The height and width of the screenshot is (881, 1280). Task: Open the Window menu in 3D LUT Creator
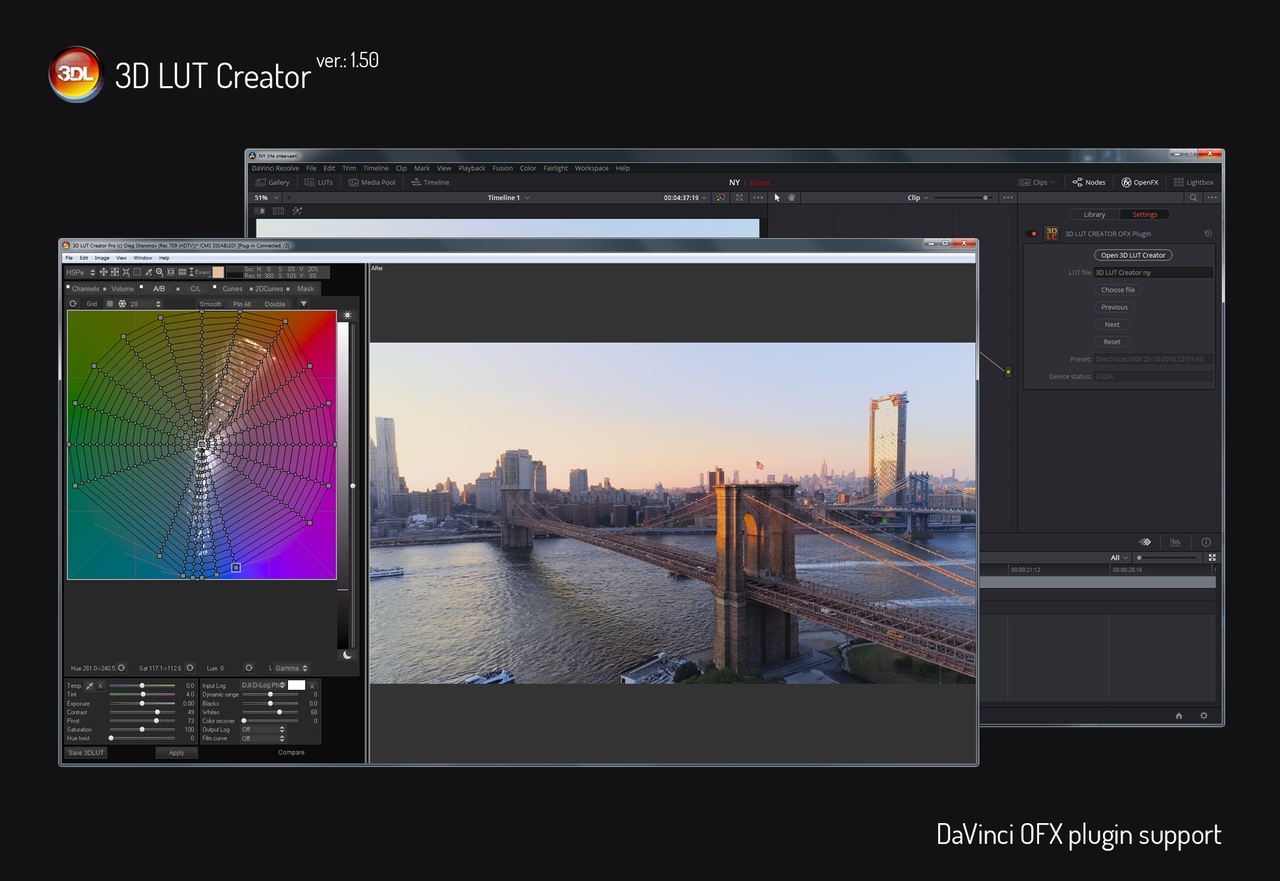(143, 258)
